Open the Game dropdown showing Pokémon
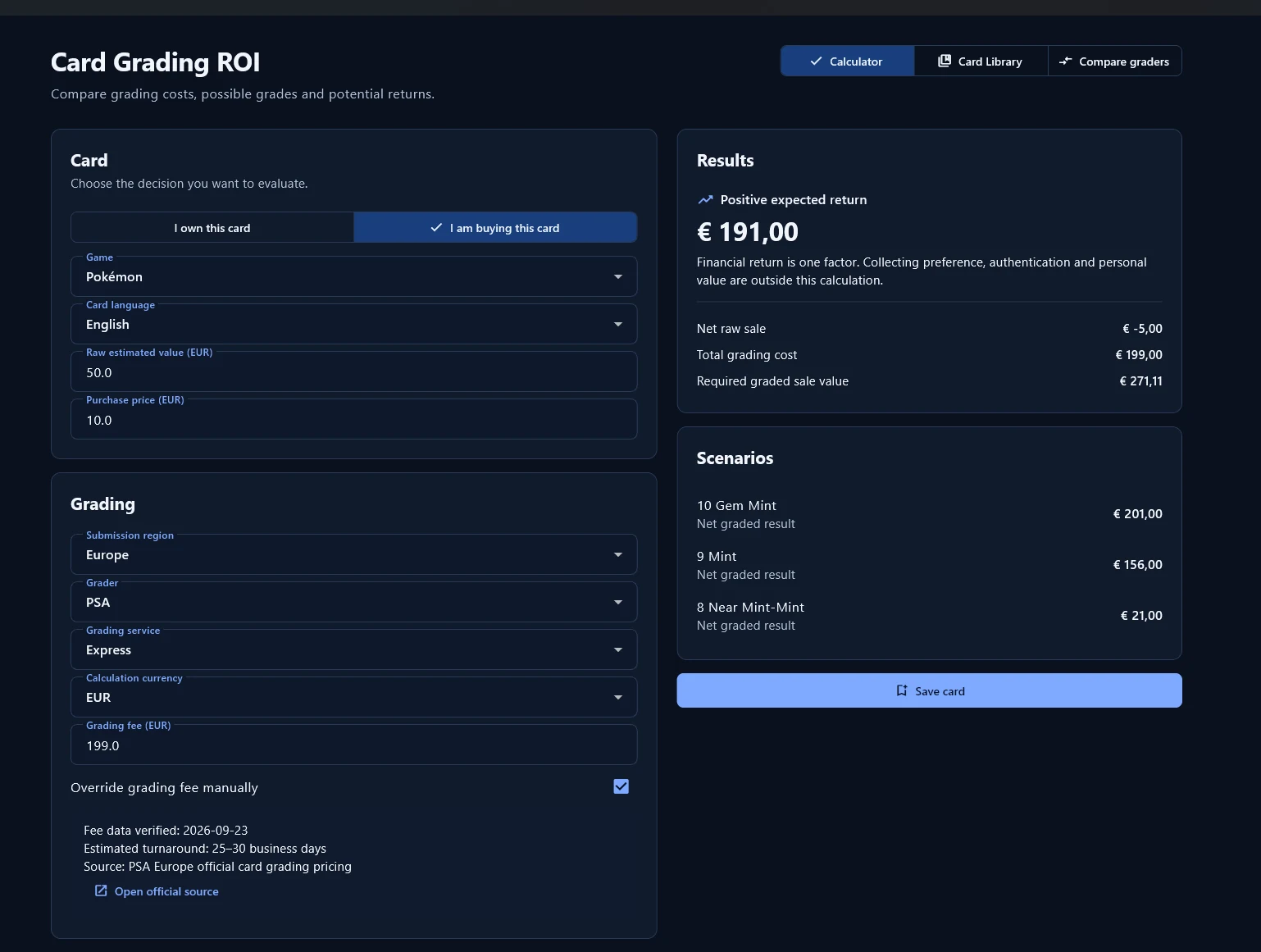The height and width of the screenshot is (952, 1261). (x=353, y=276)
